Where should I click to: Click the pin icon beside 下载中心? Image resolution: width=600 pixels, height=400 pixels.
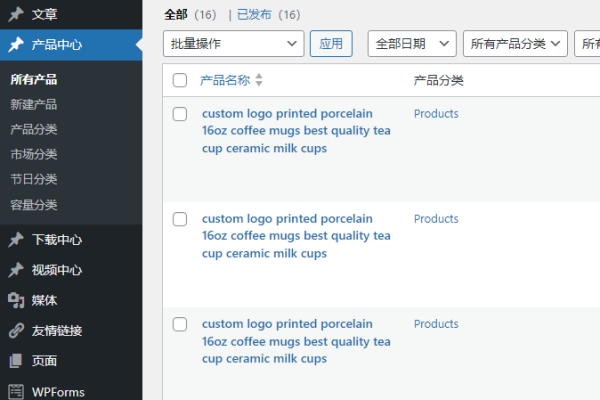click(16, 240)
